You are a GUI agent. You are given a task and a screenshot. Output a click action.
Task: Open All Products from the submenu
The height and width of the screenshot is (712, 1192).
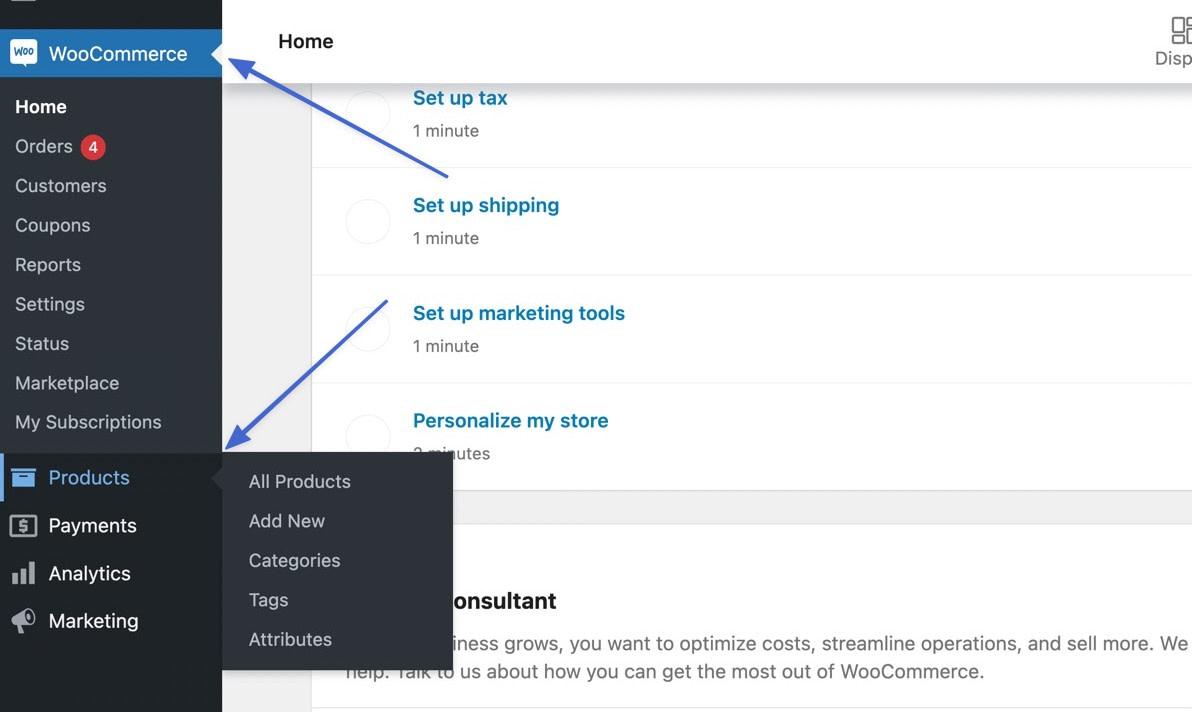299,482
